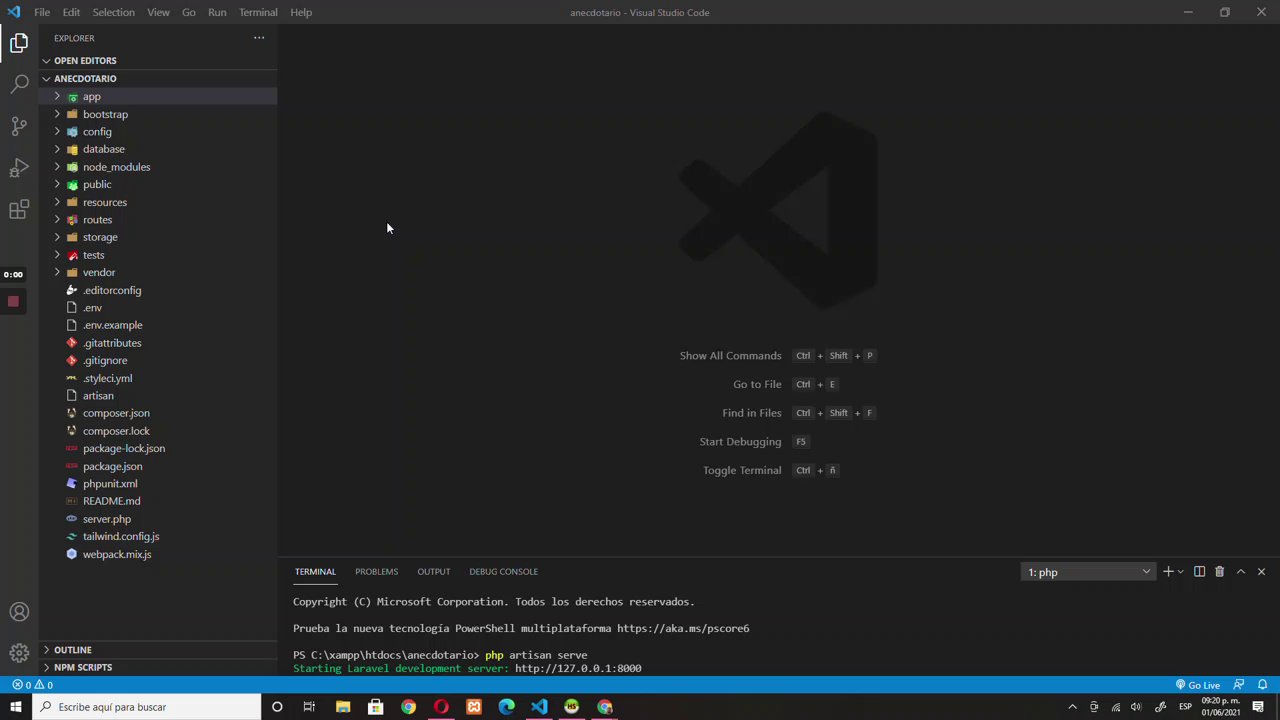The width and height of the screenshot is (1280, 720).
Task: Open the Run and Debug view
Action: click(19, 168)
